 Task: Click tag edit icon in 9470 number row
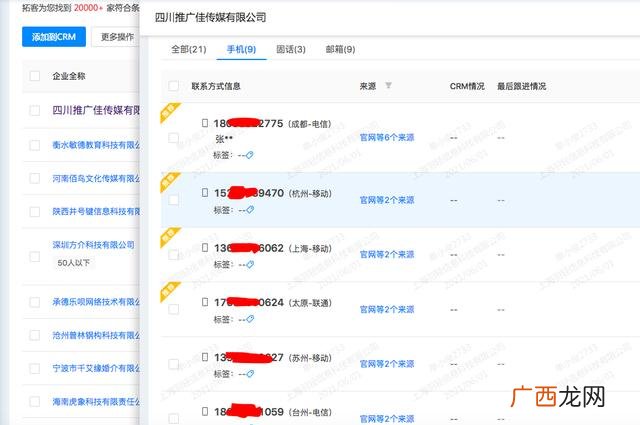point(250,209)
